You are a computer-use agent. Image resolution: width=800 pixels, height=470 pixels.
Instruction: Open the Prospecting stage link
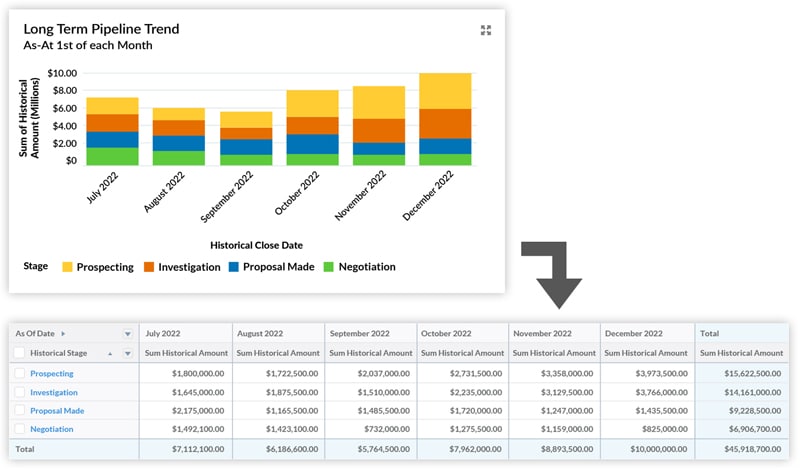click(52, 373)
